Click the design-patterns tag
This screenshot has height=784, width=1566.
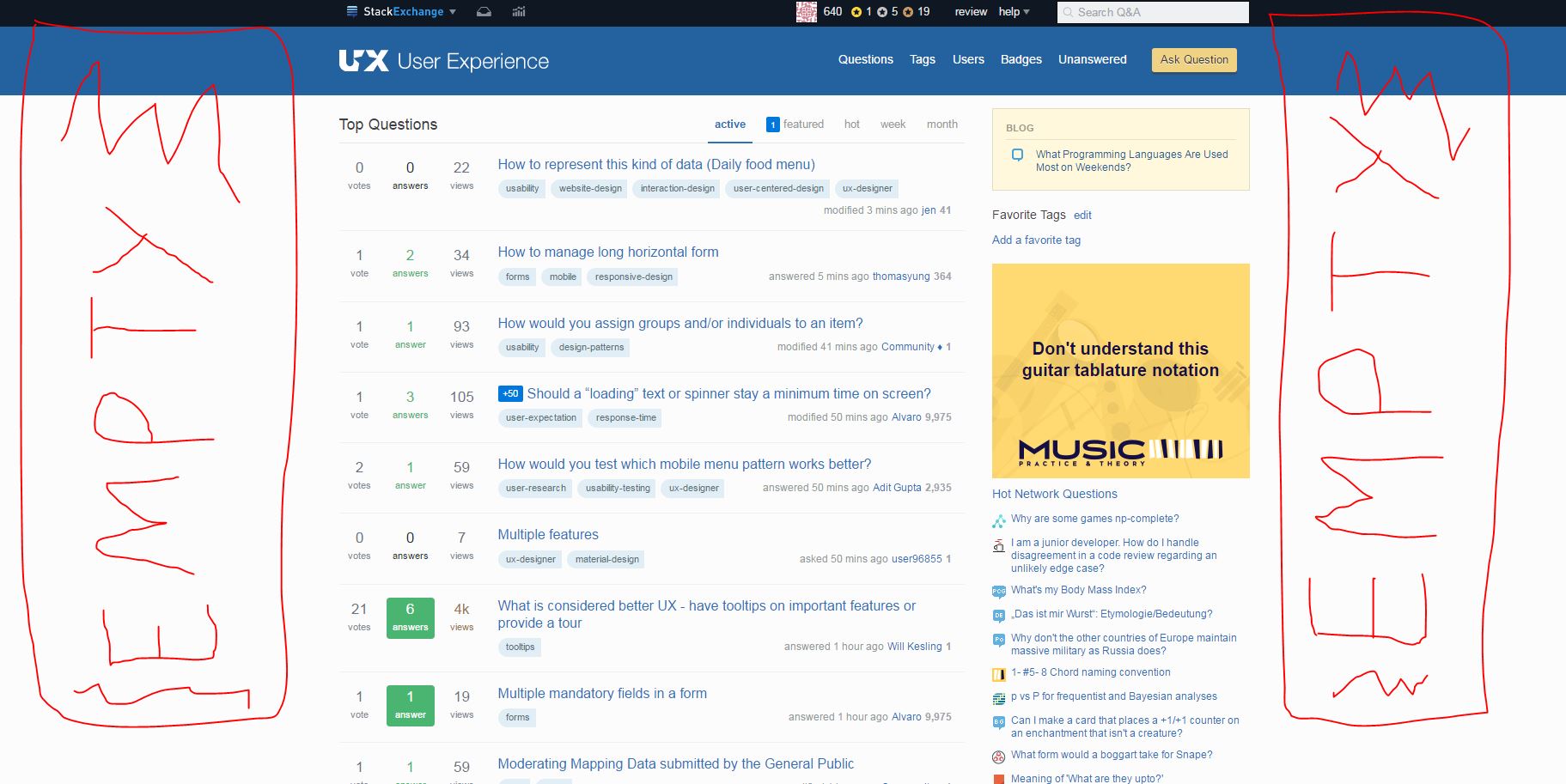(592, 348)
